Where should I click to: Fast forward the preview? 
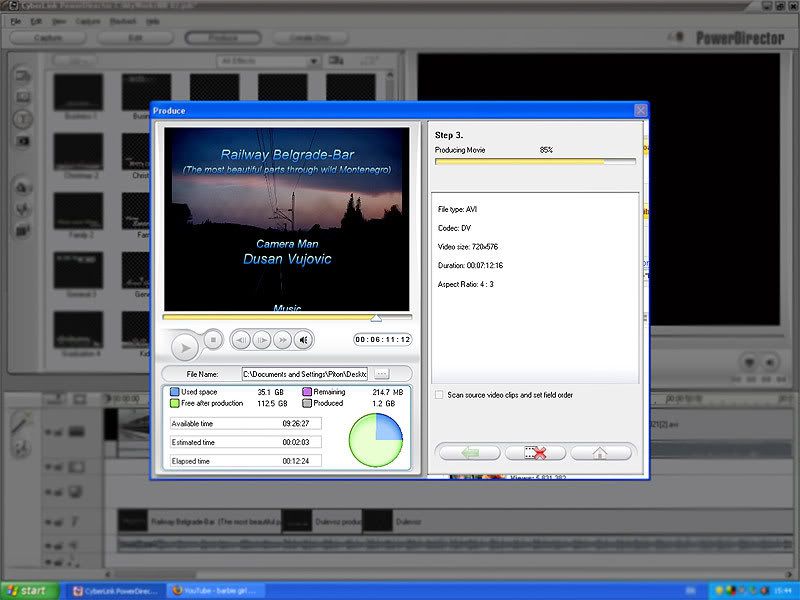coord(282,340)
